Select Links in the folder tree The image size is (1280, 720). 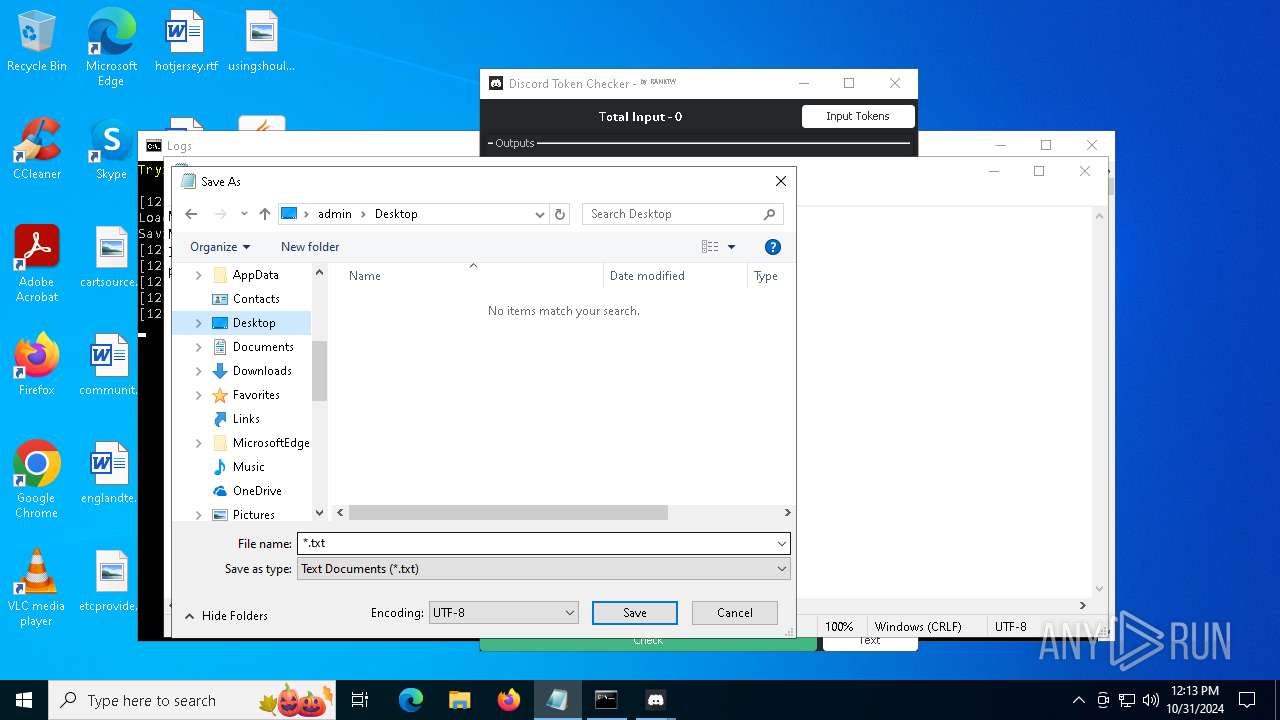click(246, 419)
